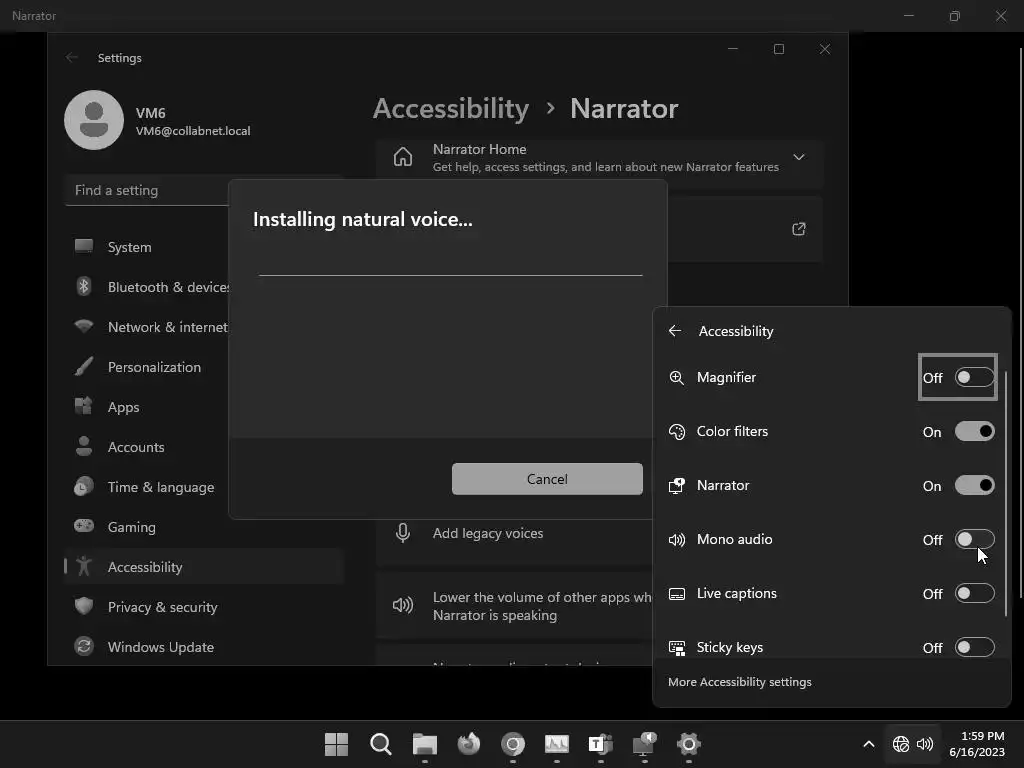
Task: Select Accessibility in the sidebar
Action: [x=204, y=567]
